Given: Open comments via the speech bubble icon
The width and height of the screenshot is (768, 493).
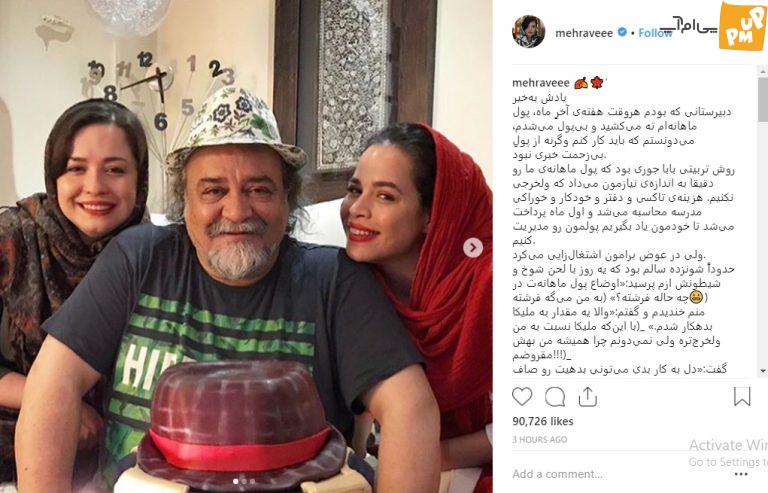Looking at the screenshot, I should 555,397.
